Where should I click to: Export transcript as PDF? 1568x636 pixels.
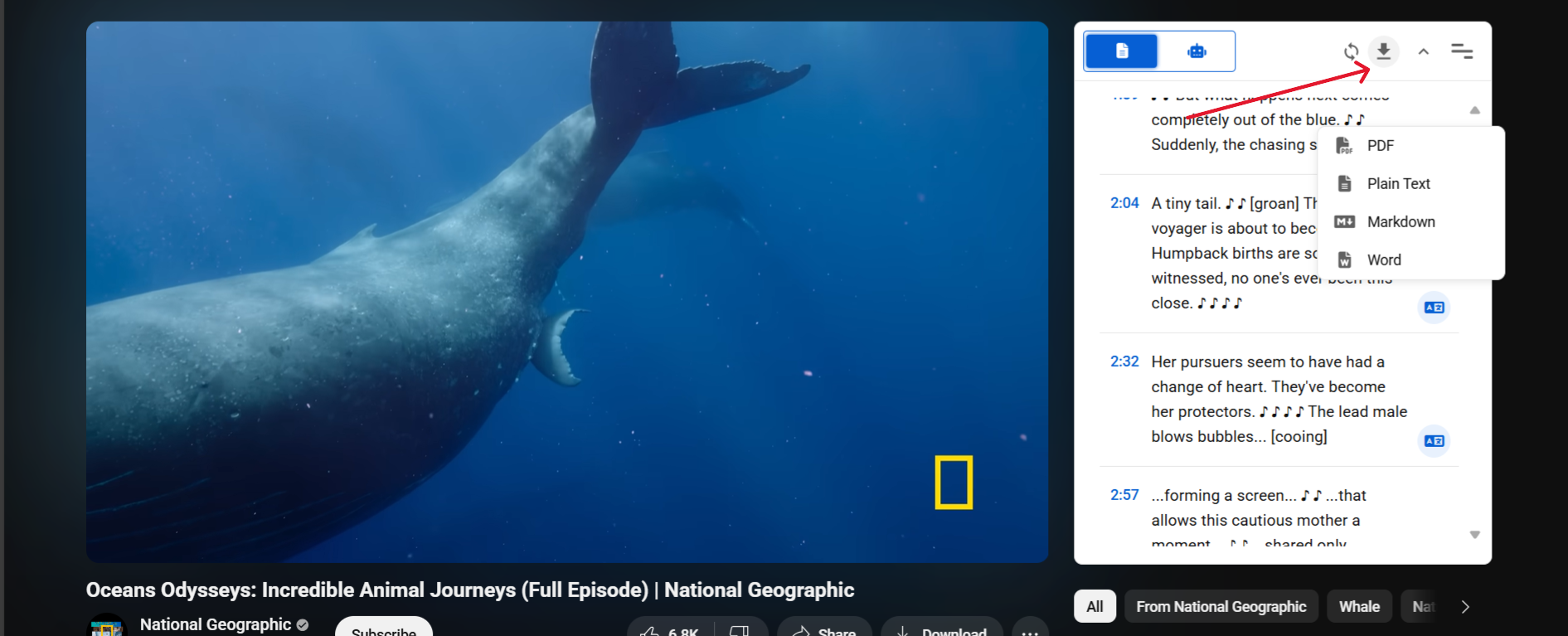coord(1380,146)
